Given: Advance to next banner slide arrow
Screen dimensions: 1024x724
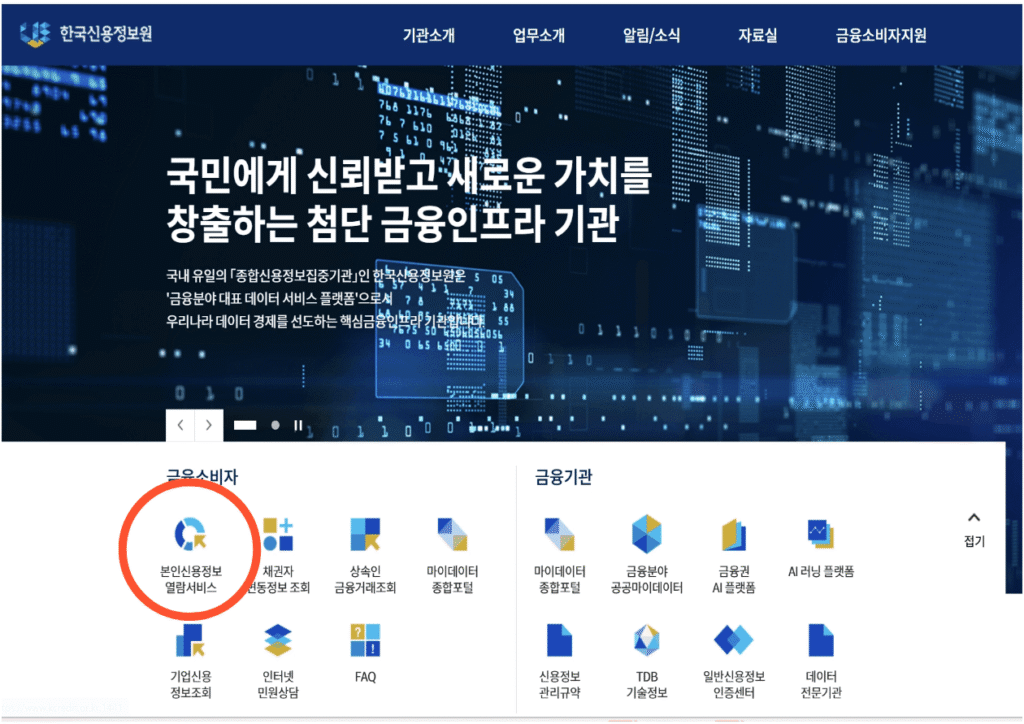Looking at the screenshot, I should pos(208,425).
